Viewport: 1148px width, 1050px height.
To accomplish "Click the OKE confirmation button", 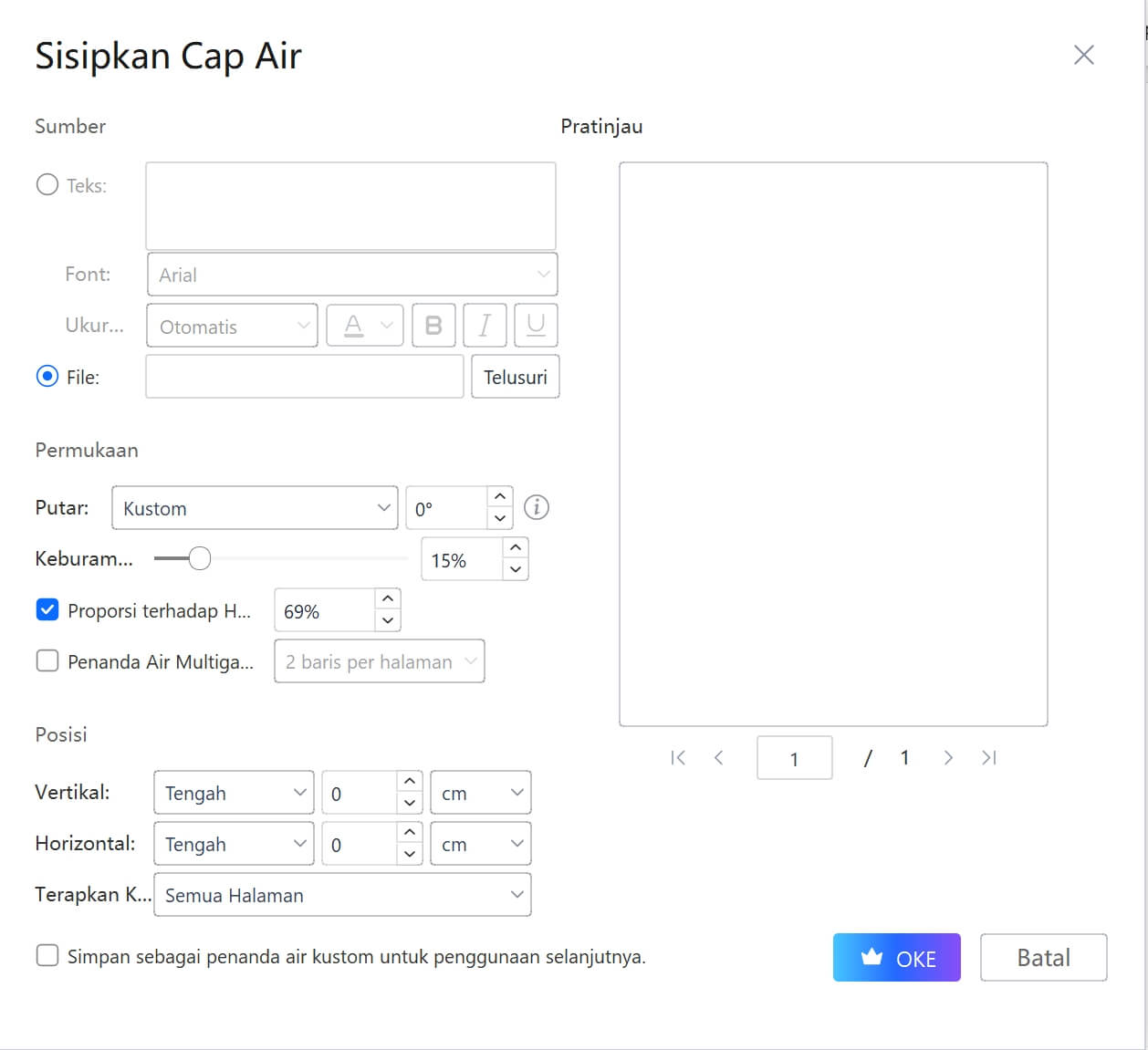I will [x=896, y=957].
